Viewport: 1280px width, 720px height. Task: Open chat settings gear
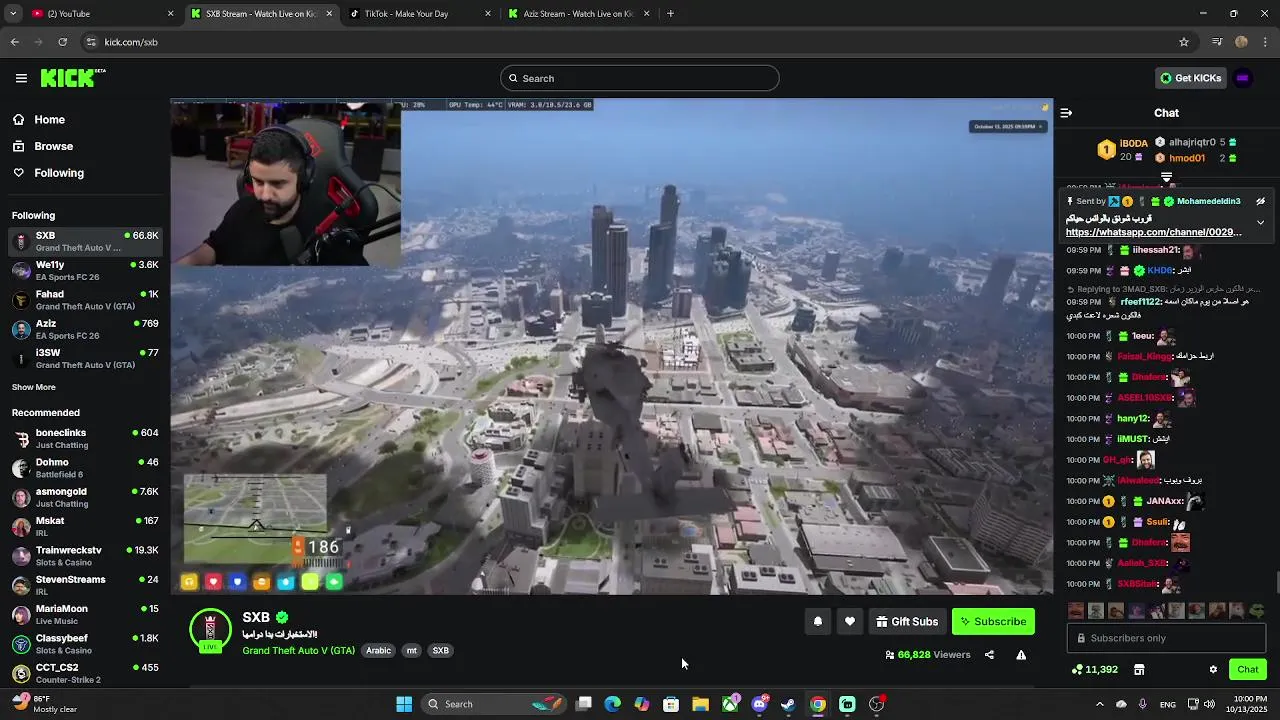(1213, 669)
